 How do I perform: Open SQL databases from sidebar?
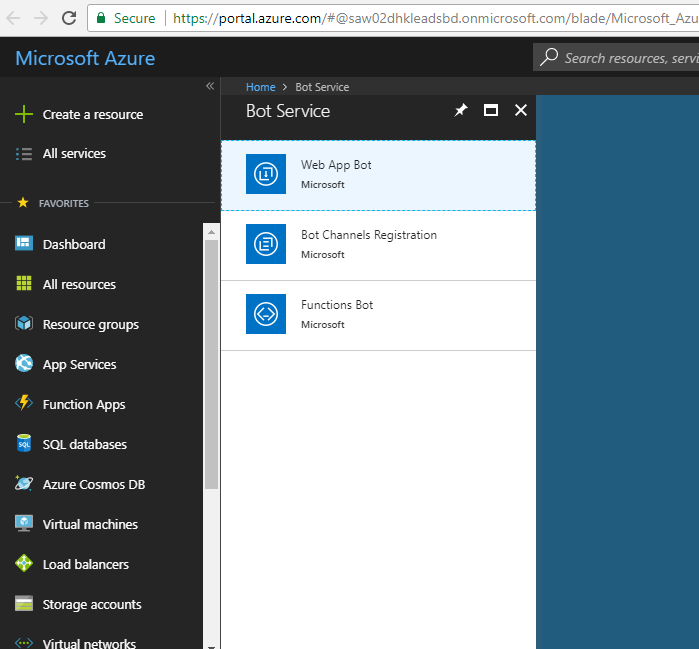[x=85, y=444]
